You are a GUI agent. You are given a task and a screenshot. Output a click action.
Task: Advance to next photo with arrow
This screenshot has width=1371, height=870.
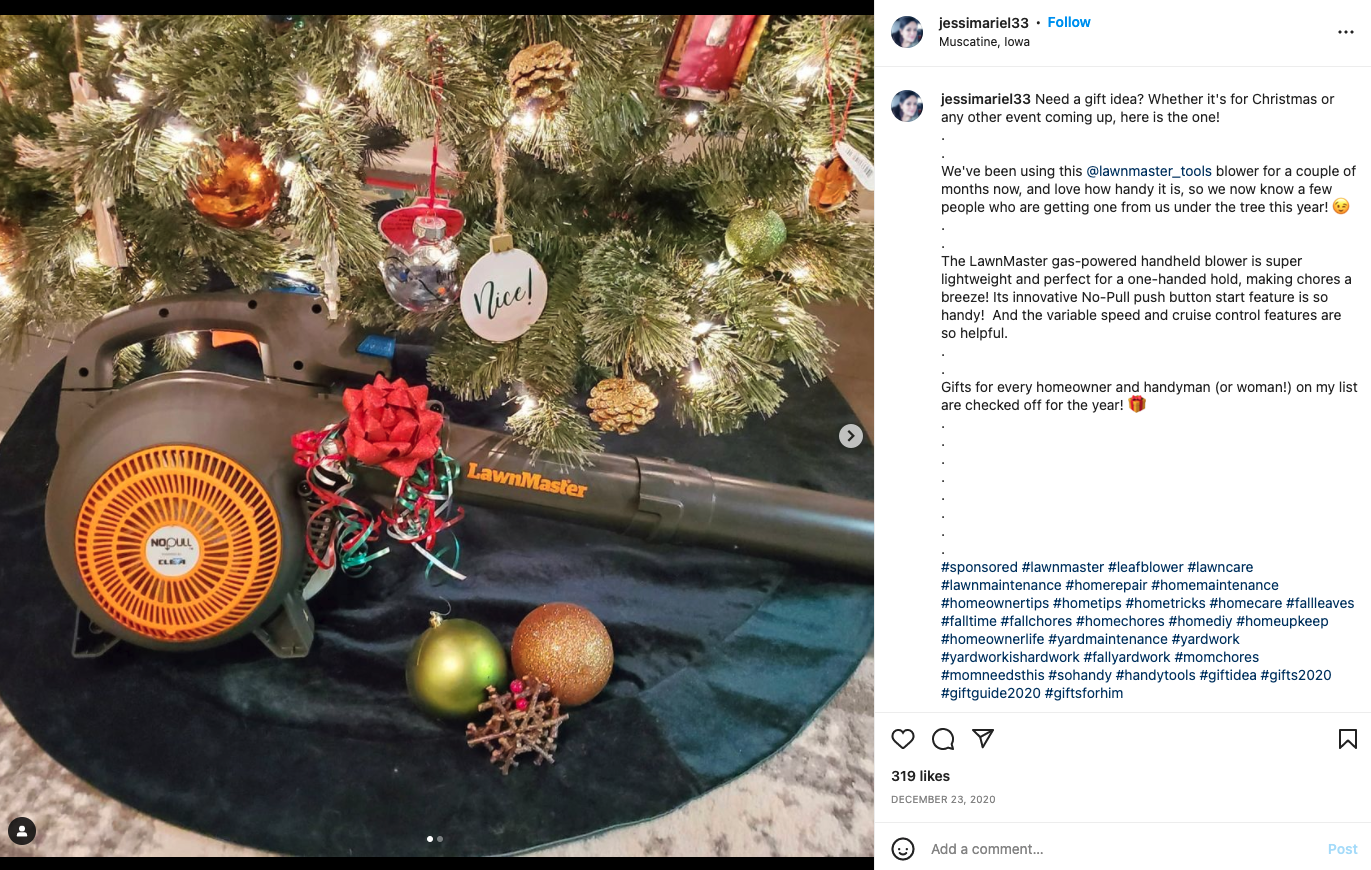[x=850, y=436]
